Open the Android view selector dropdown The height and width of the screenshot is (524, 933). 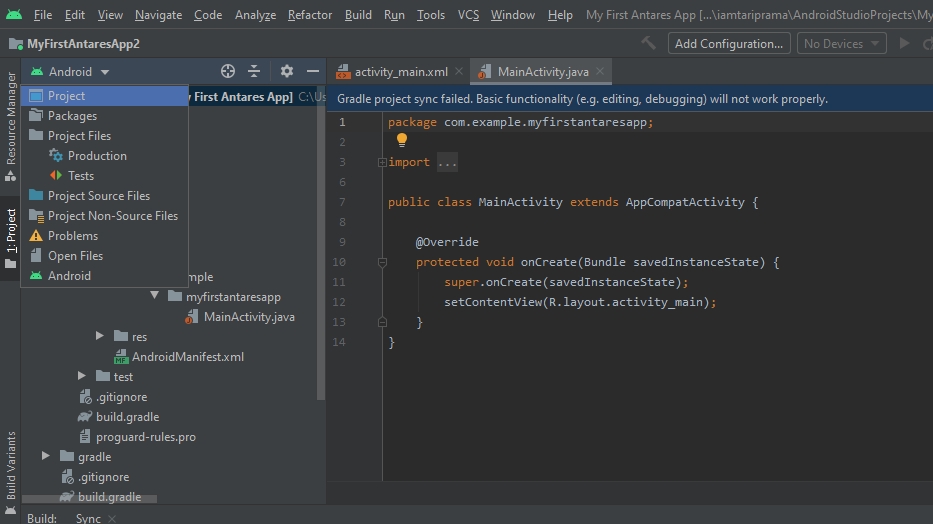(x=70, y=72)
